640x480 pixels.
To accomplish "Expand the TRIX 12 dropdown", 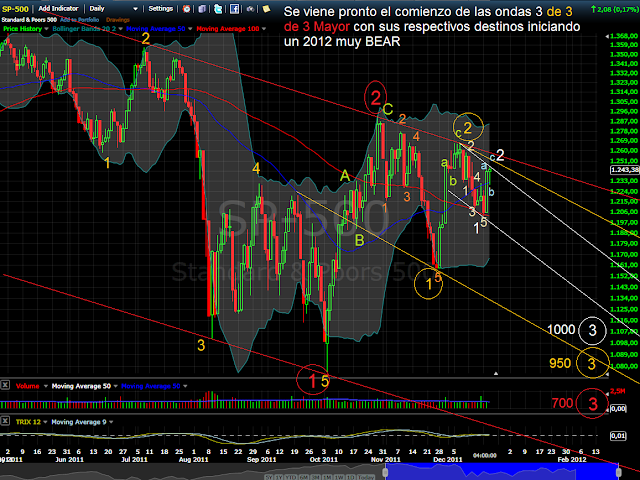I will (x=45, y=422).
